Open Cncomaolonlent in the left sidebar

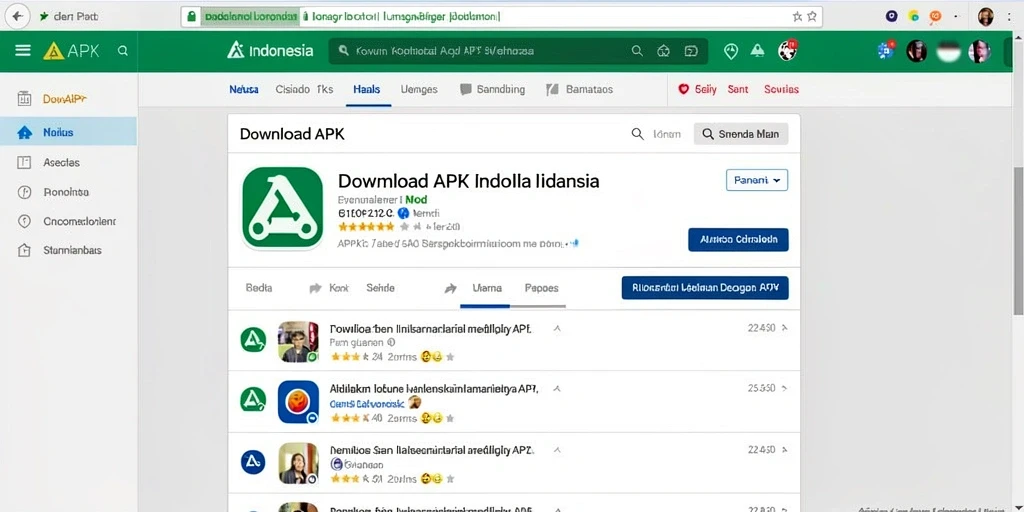tap(69, 221)
